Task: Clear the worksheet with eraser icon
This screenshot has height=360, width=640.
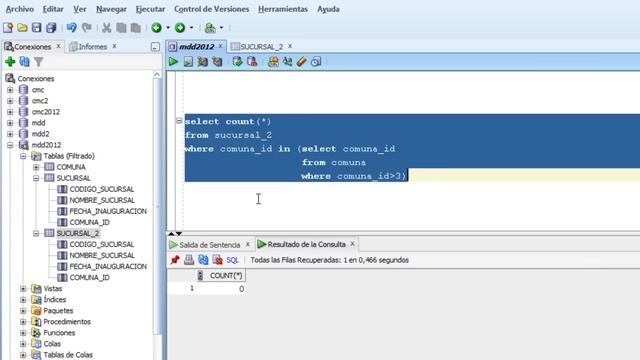Action: (302, 62)
